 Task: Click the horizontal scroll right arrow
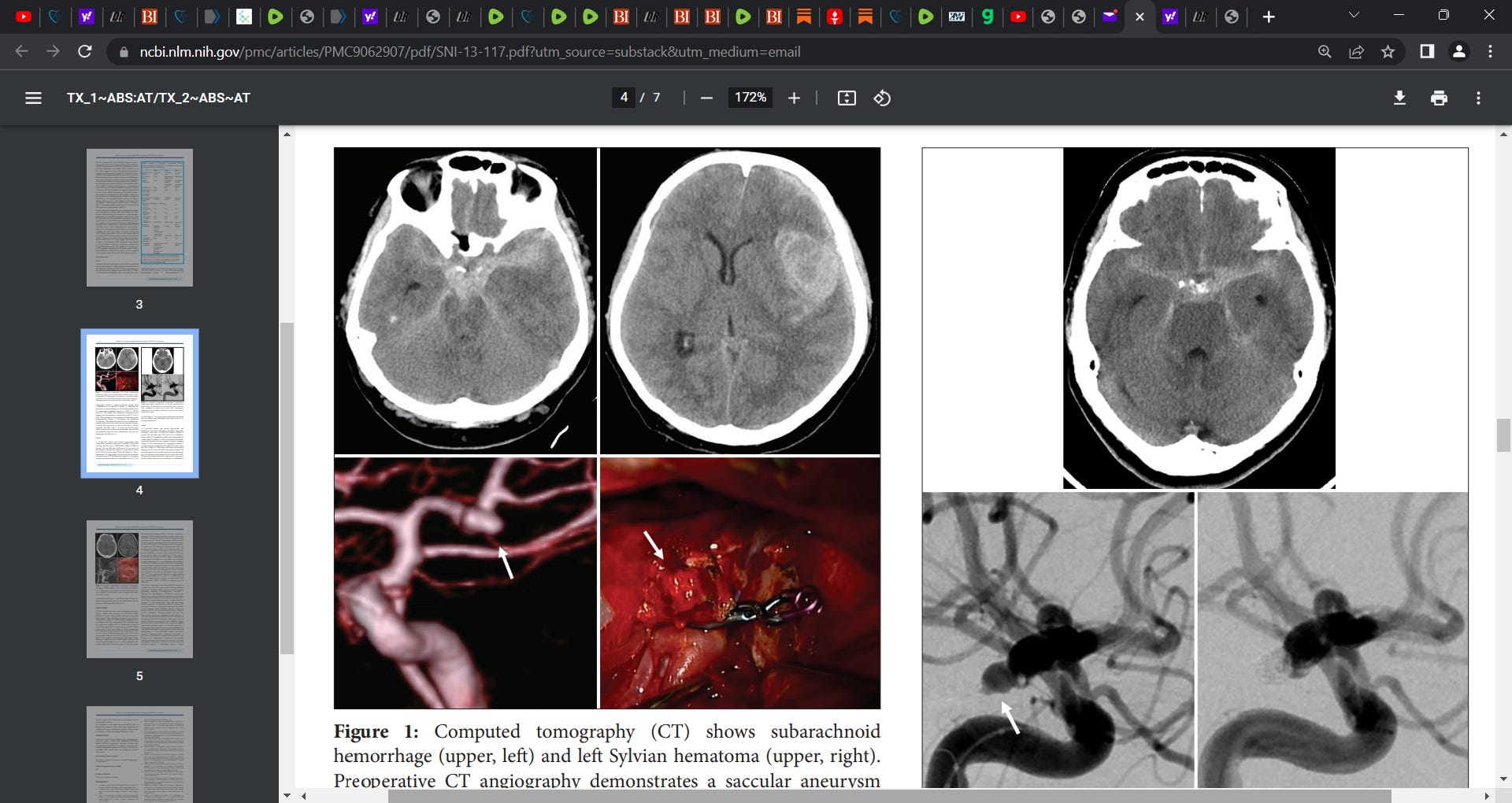click(1486, 796)
